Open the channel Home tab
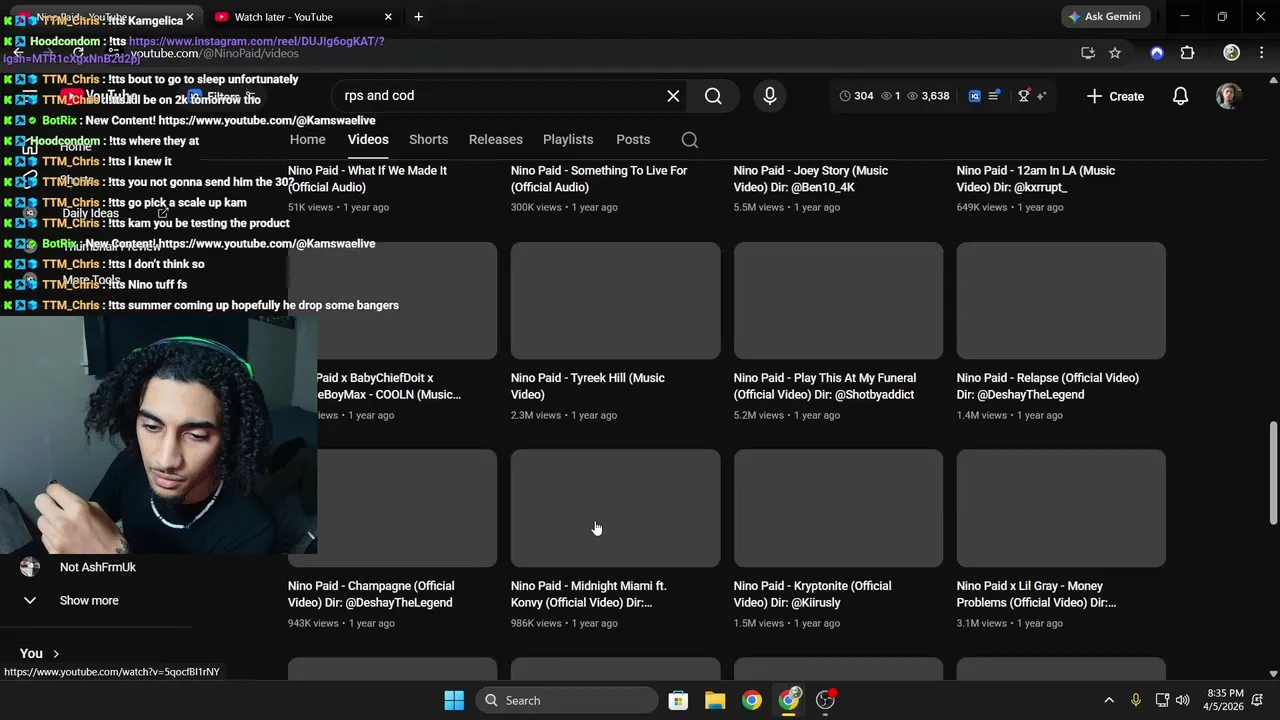The width and height of the screenshot is (1280, 720). tap(307, 140)
